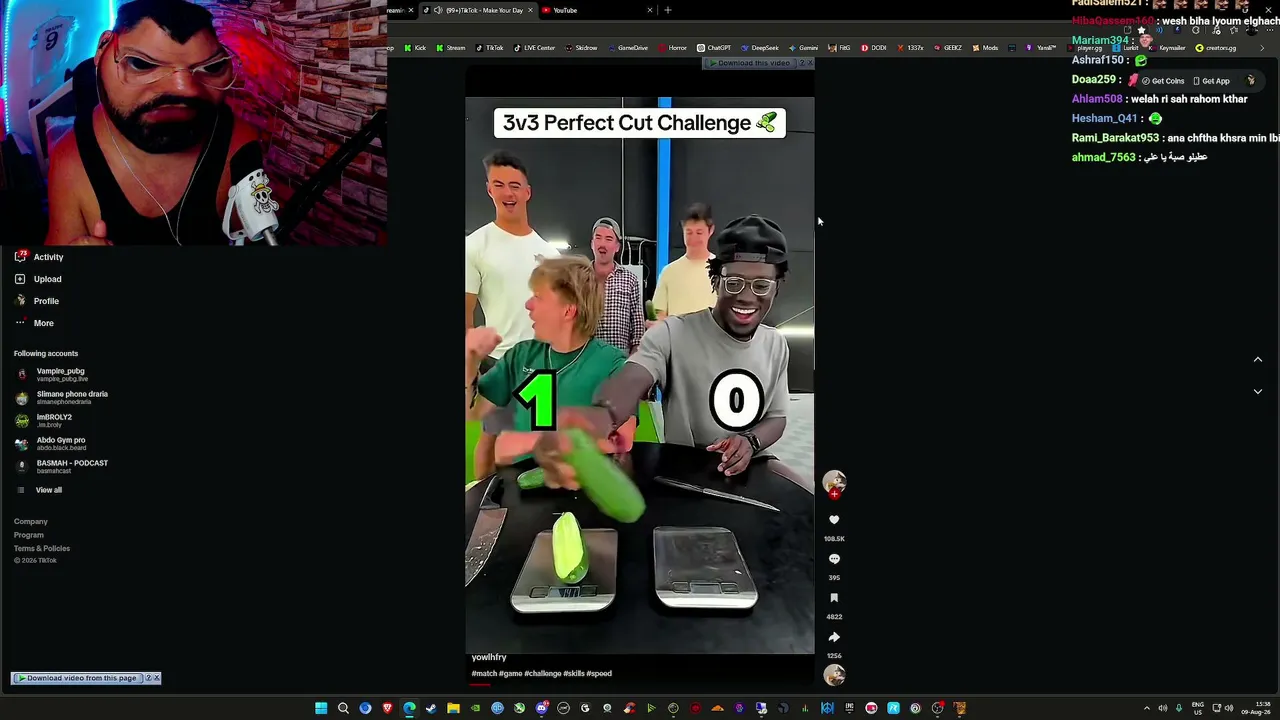Screen dimensions: 1280x720
Task: Click the #speed hashtag in caption
Action: tap(599, 674)
